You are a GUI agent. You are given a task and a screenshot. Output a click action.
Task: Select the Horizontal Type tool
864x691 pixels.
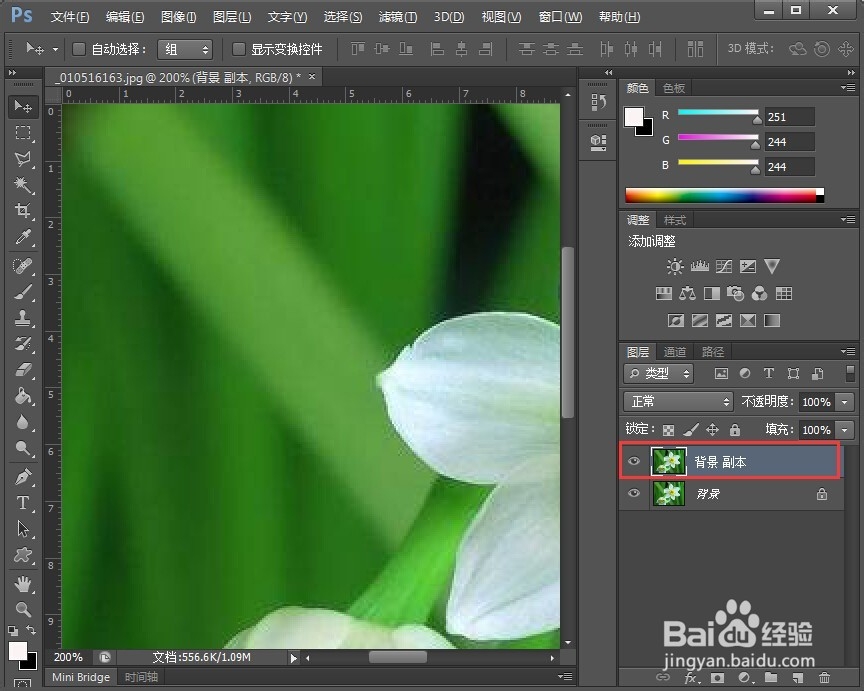tap(23, 503)
